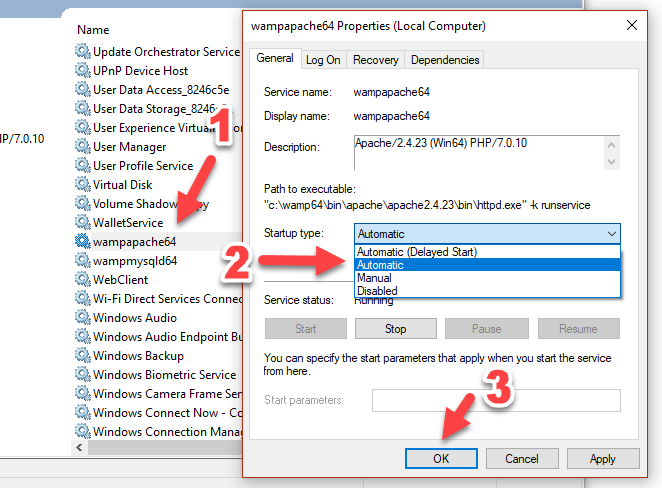
Task: Click gear icon beside Virtual Disk
Action: [83, 184]
